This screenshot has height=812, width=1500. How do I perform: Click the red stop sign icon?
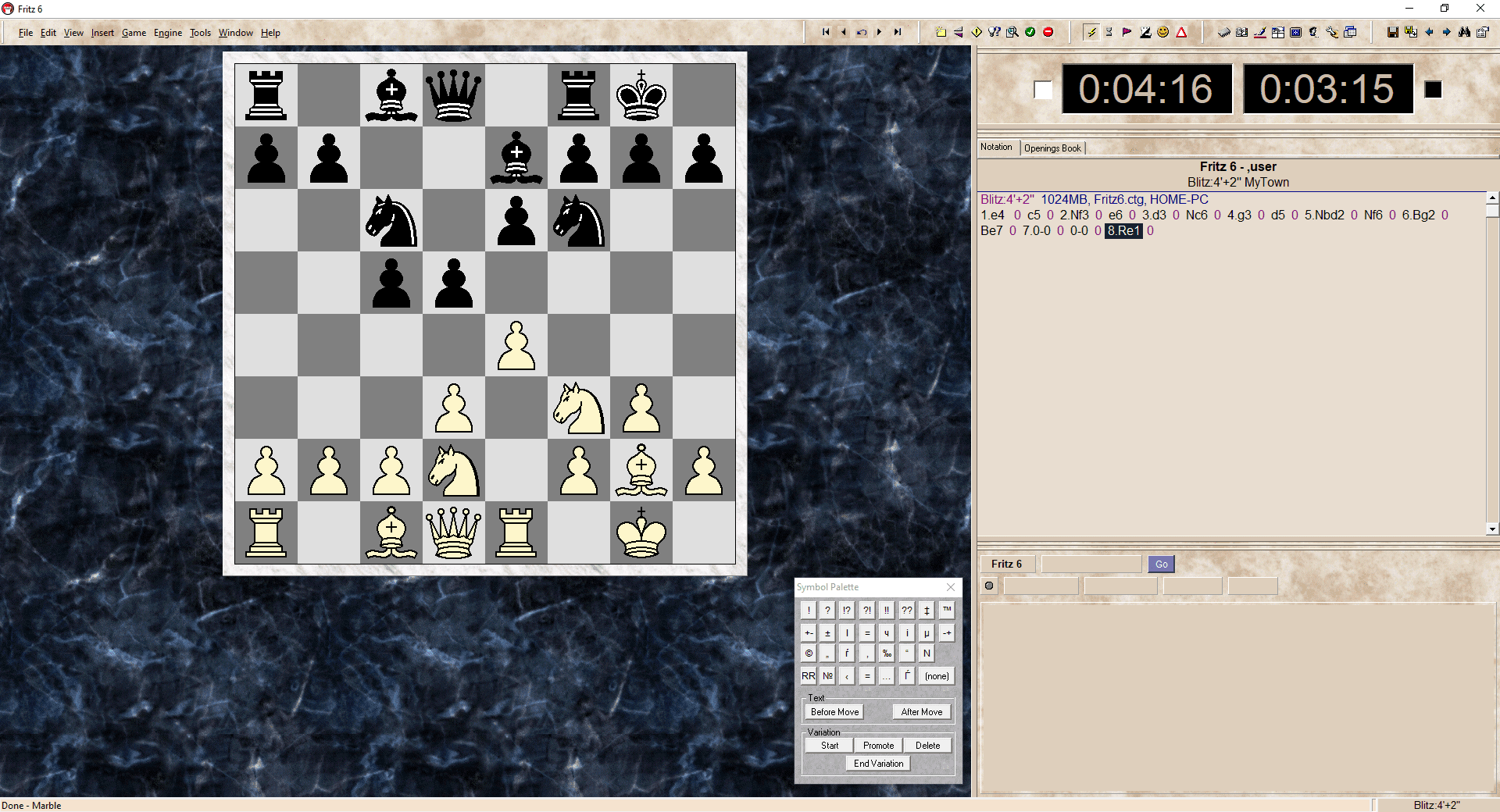pyautogui.click(x=1048, y=32)
